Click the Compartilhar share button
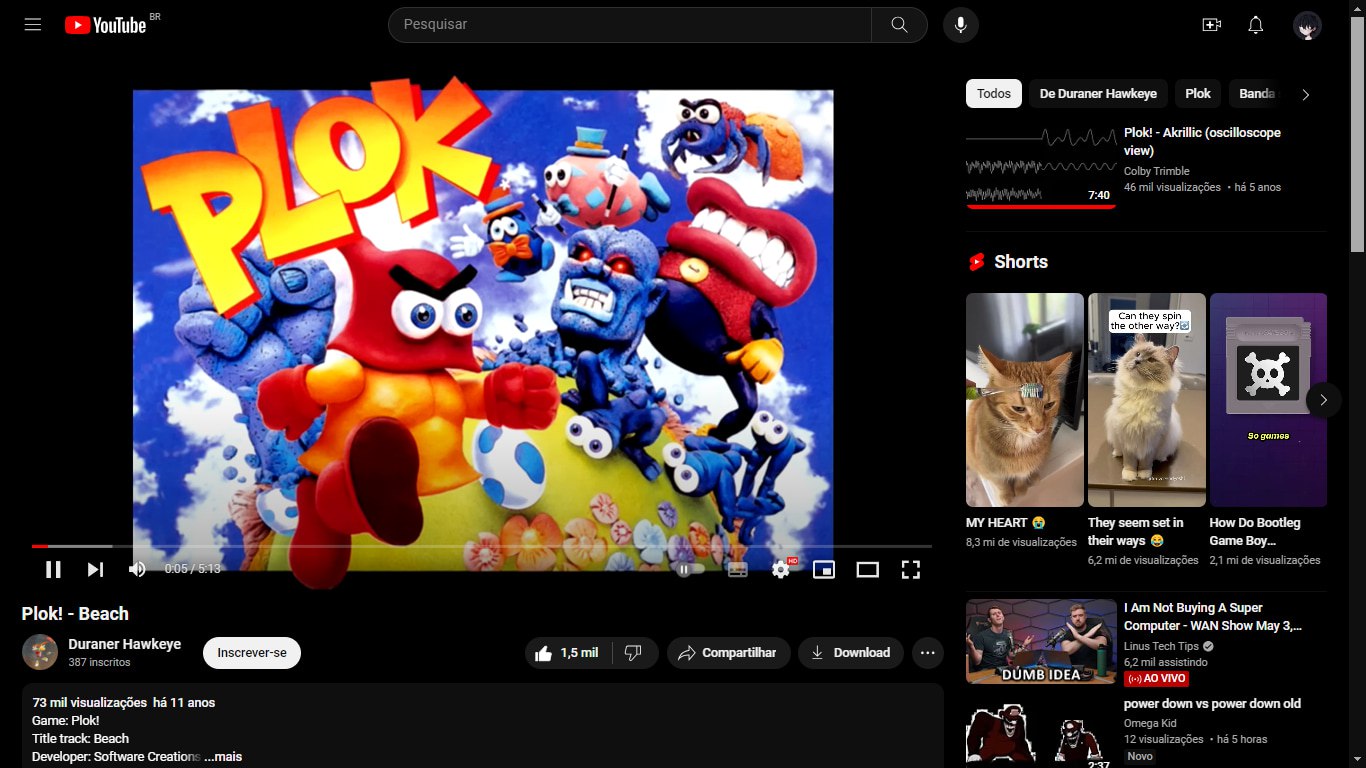 [x=728, y=653]
